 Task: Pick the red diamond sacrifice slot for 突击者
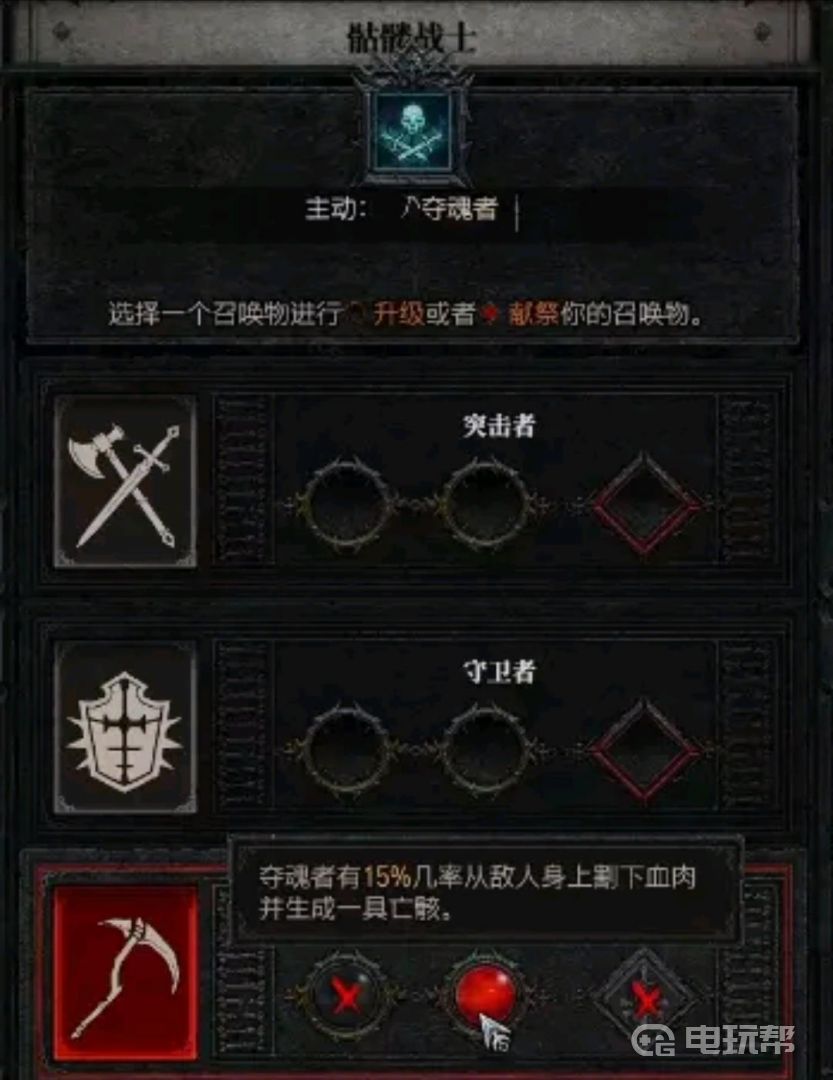645,505
